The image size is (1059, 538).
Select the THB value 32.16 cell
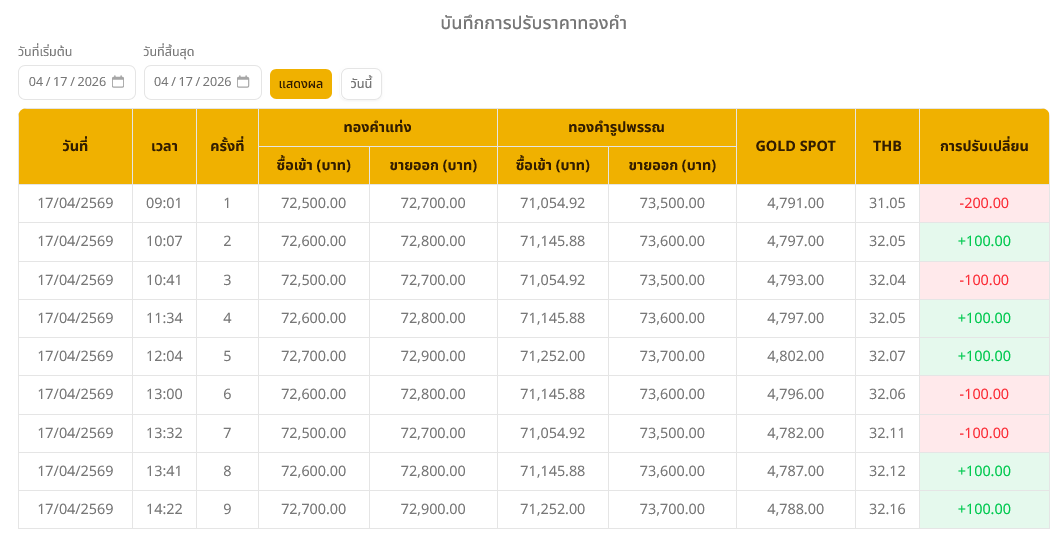click(886, 509)
